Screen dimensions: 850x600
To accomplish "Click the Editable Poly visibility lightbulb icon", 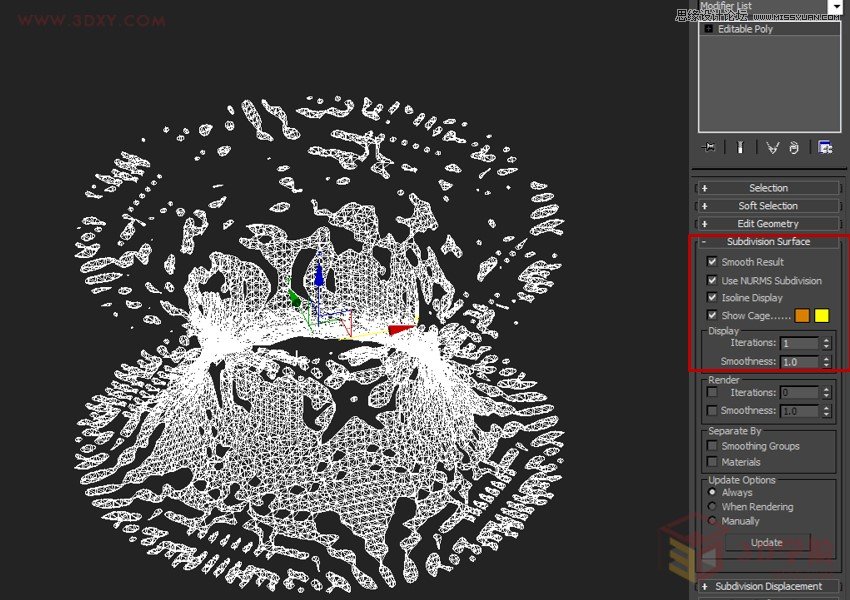I will point(708,29).
